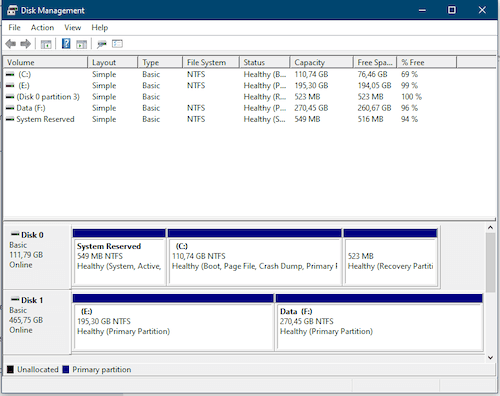Click the Properties/Settings list toolbar icon
Screen dimensions: 500x396
117,44
